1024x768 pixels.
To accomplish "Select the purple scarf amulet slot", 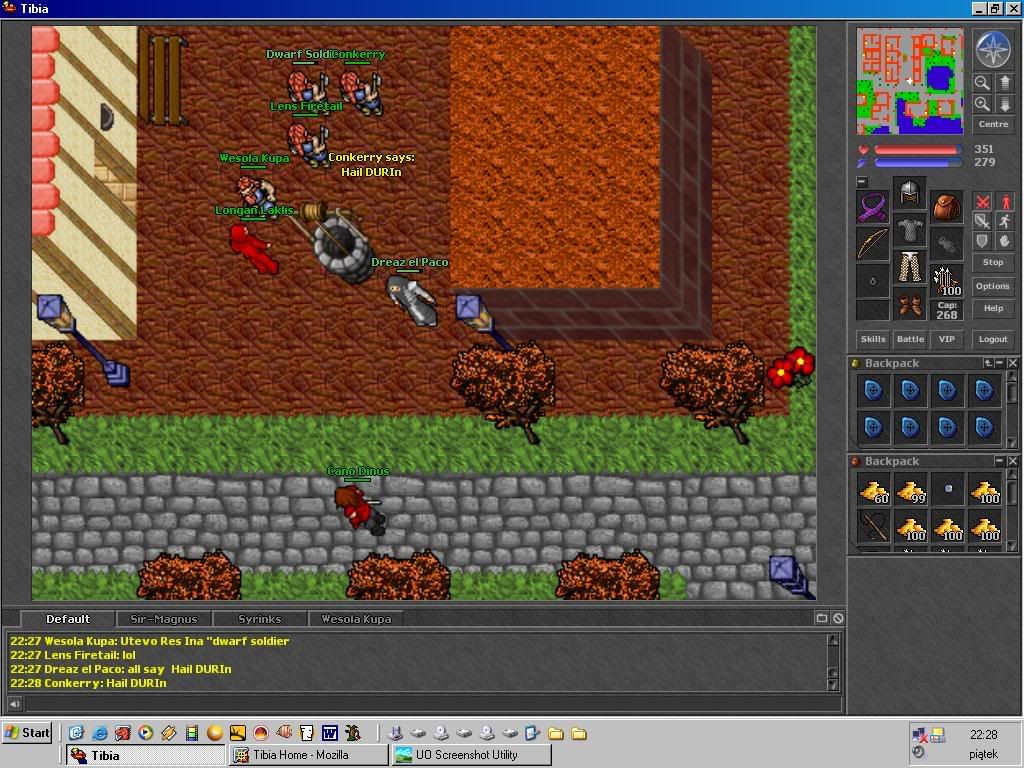I will [872, 207].
